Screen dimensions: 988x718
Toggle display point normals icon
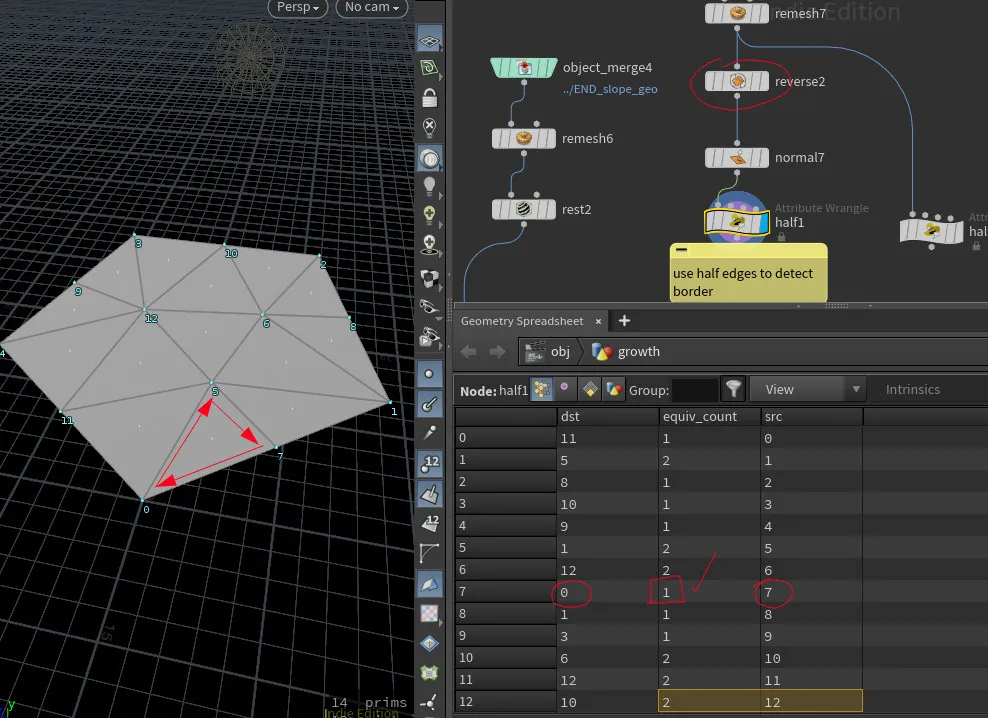[429, 403]
